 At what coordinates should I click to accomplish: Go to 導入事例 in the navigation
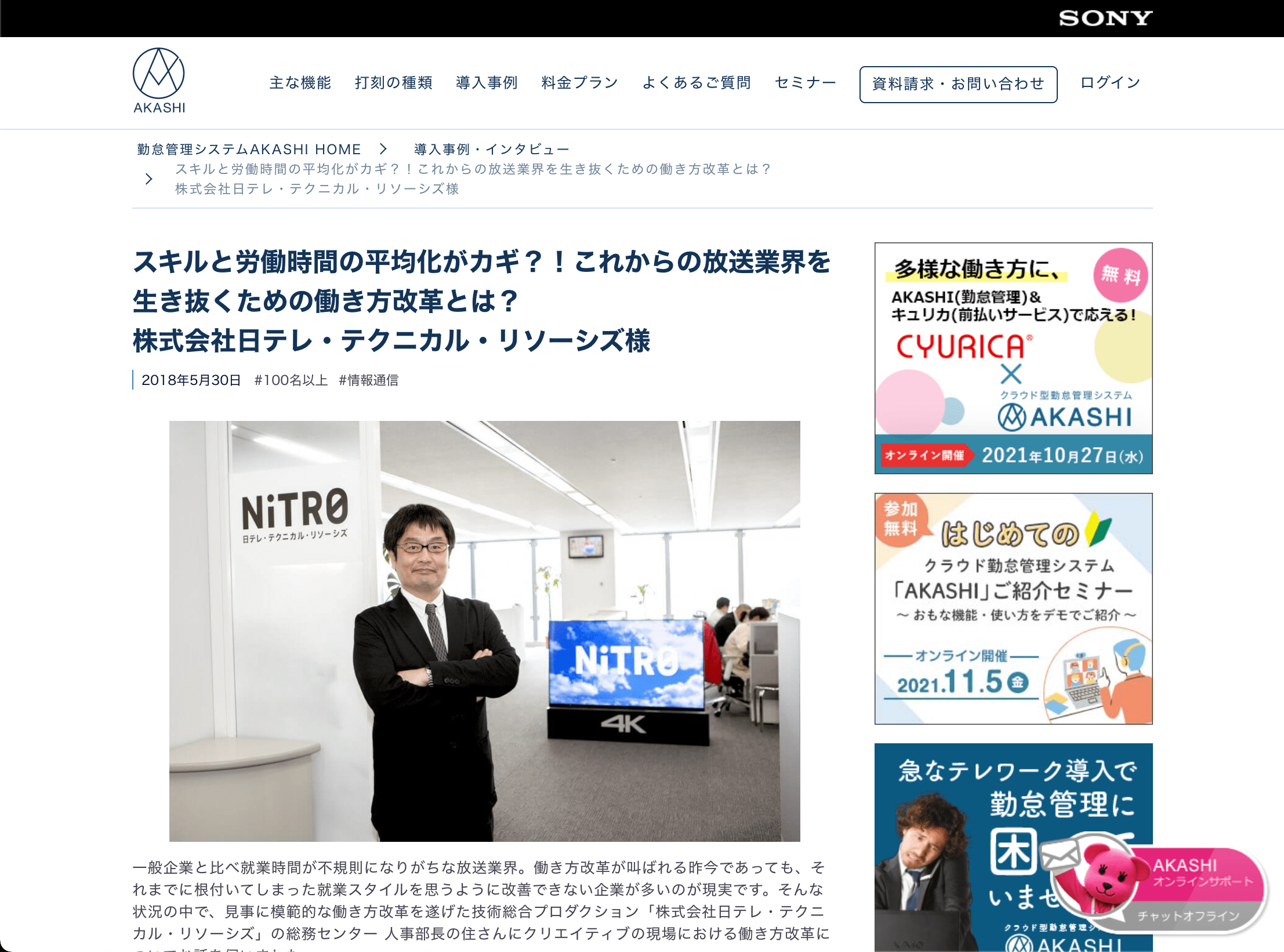click(x=487, y=83)
